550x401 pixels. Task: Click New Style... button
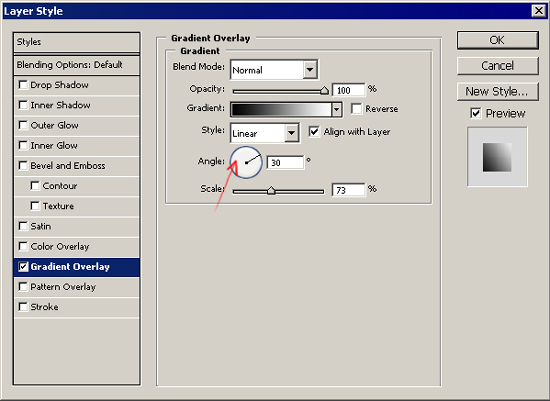click(x=497, y=92)
